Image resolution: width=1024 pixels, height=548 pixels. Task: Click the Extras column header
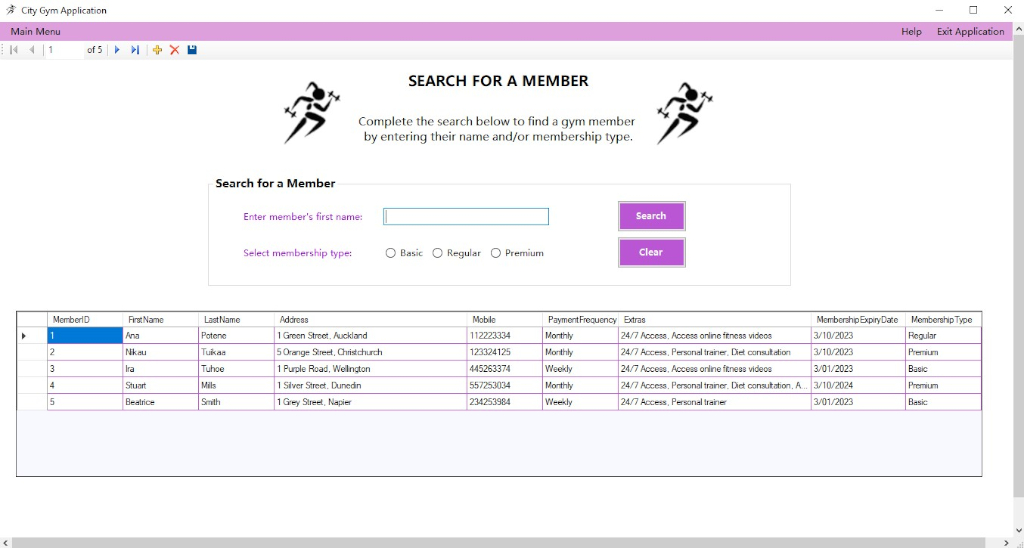[x=714, y=320]
